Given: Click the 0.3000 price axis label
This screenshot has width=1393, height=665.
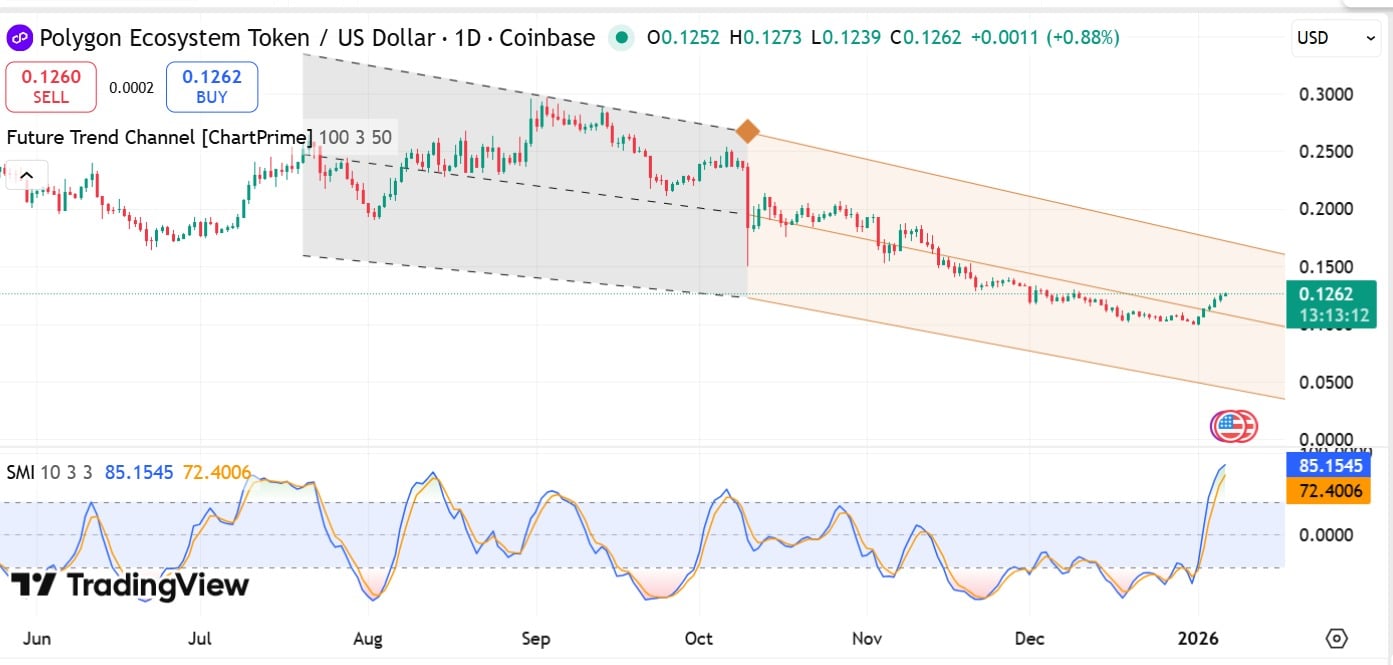Looking at the screenshot, I should tap(1325, 94).
